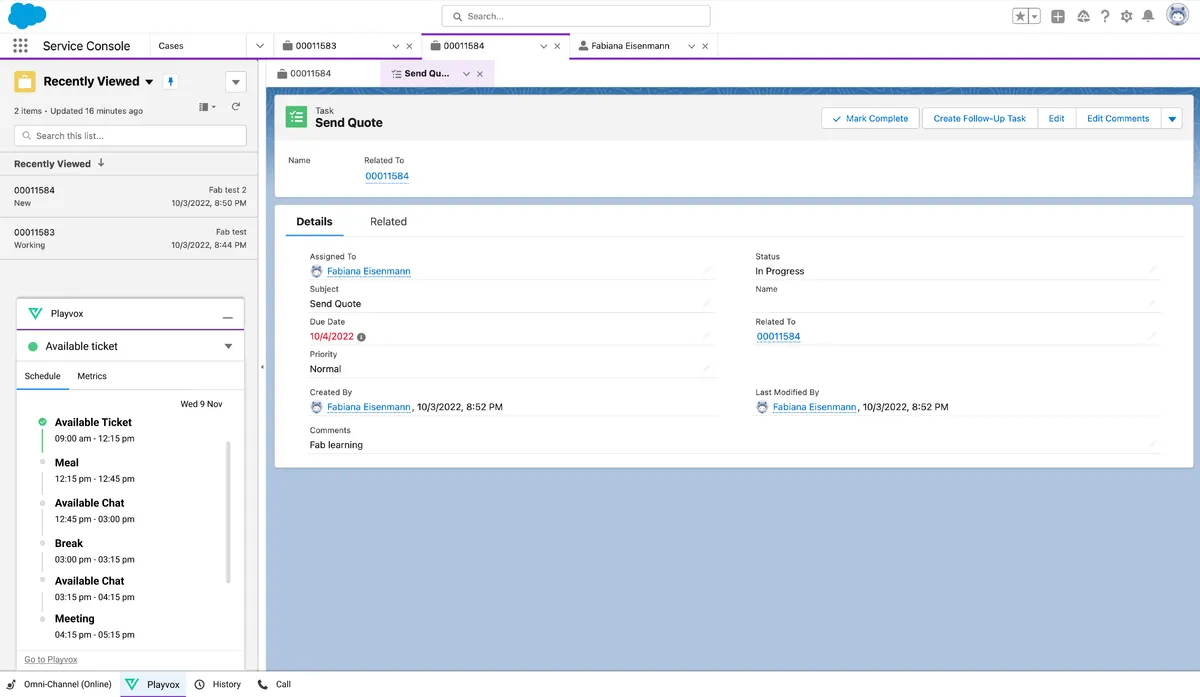Image resolution: width=1200 pixels, height=697 pixels.
Task: Edit Status field pencil icon
Action: click(x=1152, y=270)
